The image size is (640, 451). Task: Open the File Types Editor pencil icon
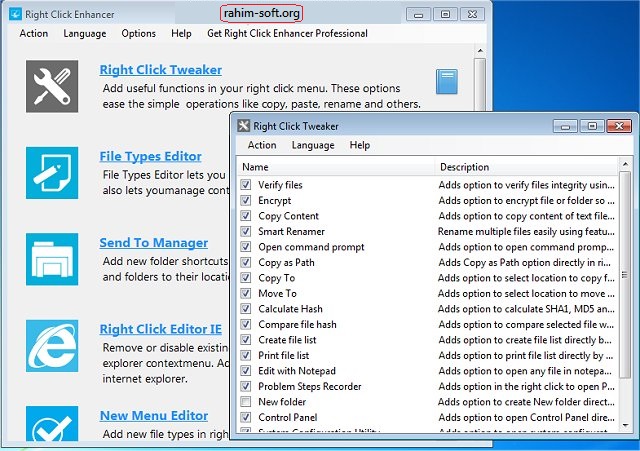[52, 173]
